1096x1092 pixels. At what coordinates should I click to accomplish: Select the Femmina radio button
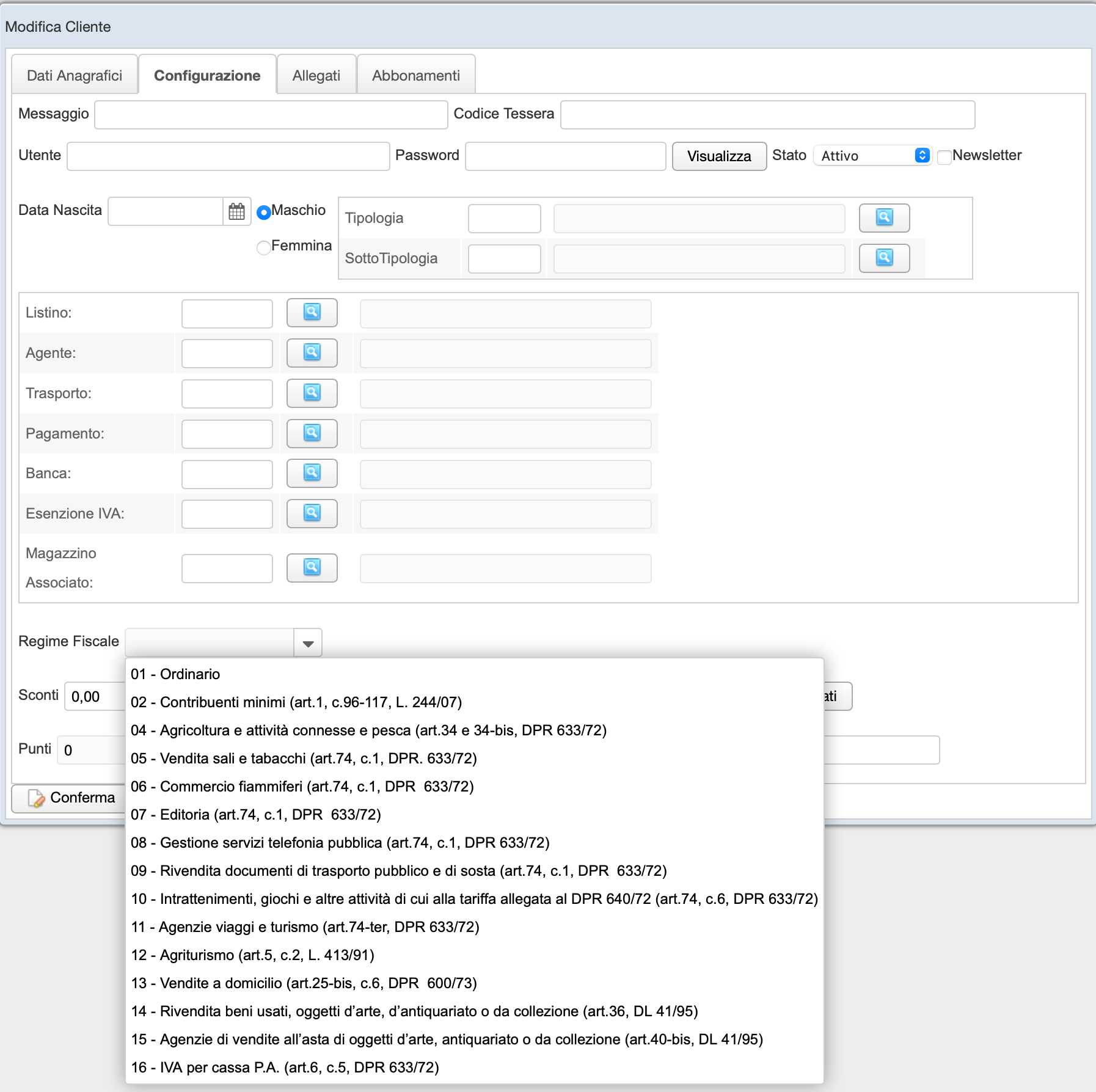coord(264,247)
